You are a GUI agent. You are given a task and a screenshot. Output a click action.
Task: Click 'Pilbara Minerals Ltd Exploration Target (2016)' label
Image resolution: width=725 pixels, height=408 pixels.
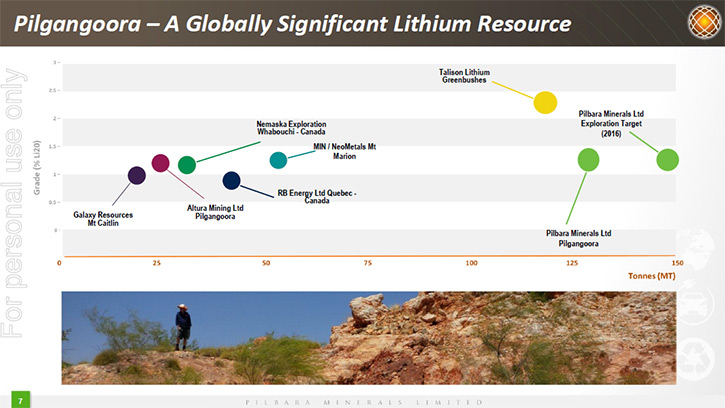coord(611,124)
